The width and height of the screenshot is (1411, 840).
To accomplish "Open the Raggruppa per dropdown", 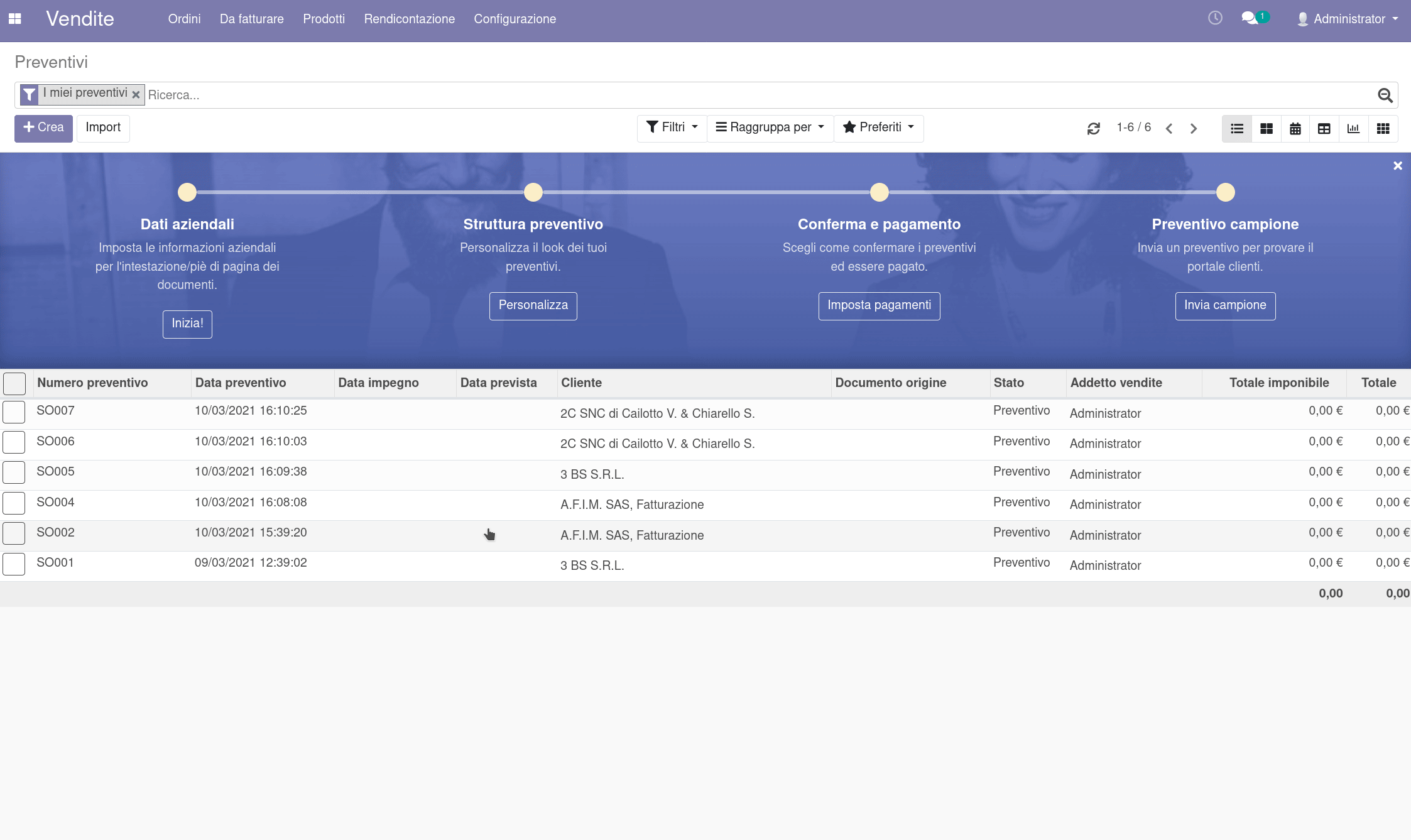I will pyautogui.click(x=770, y=128).
